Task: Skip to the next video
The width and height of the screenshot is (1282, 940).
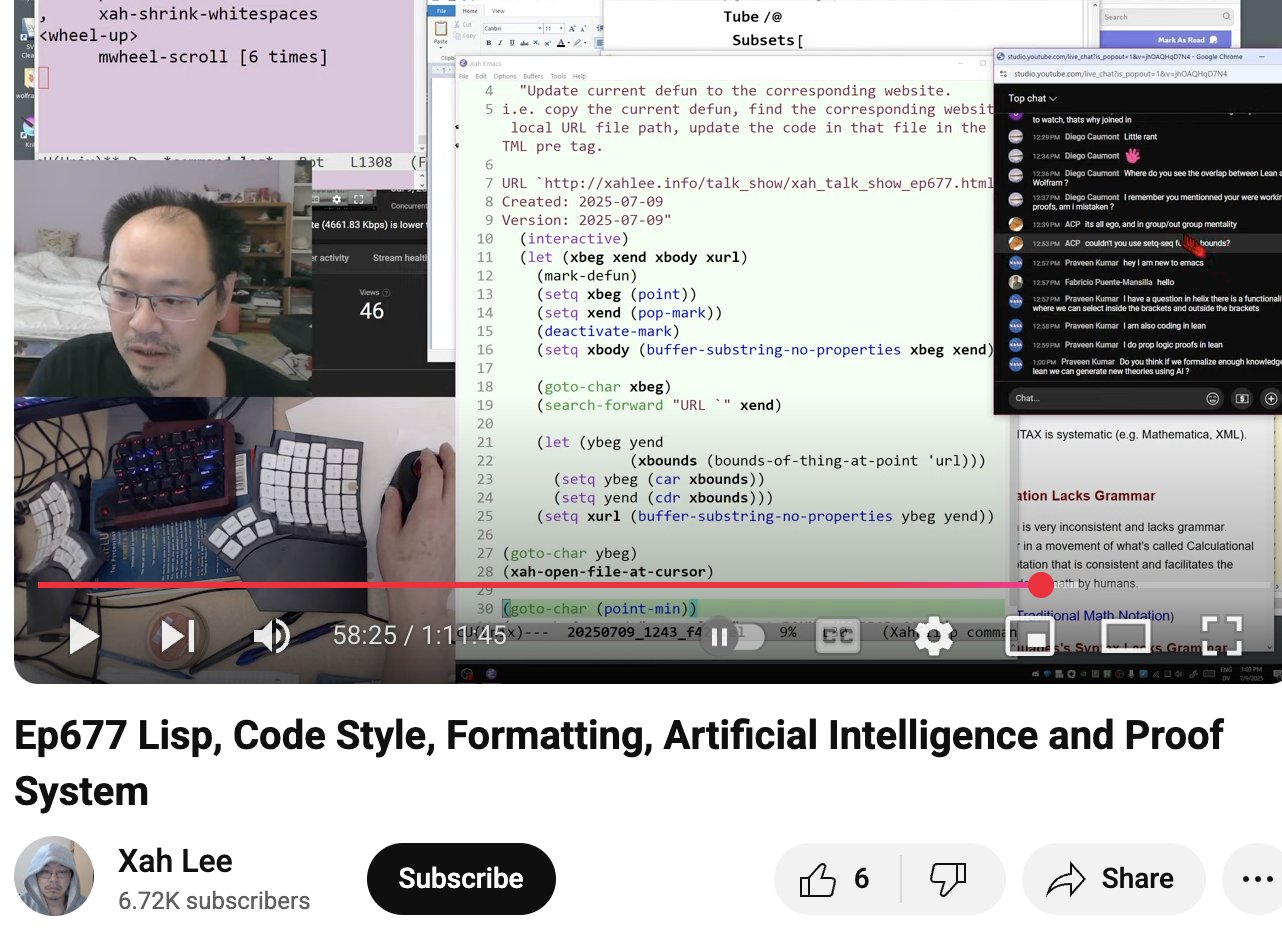Action: click(177, 636)
